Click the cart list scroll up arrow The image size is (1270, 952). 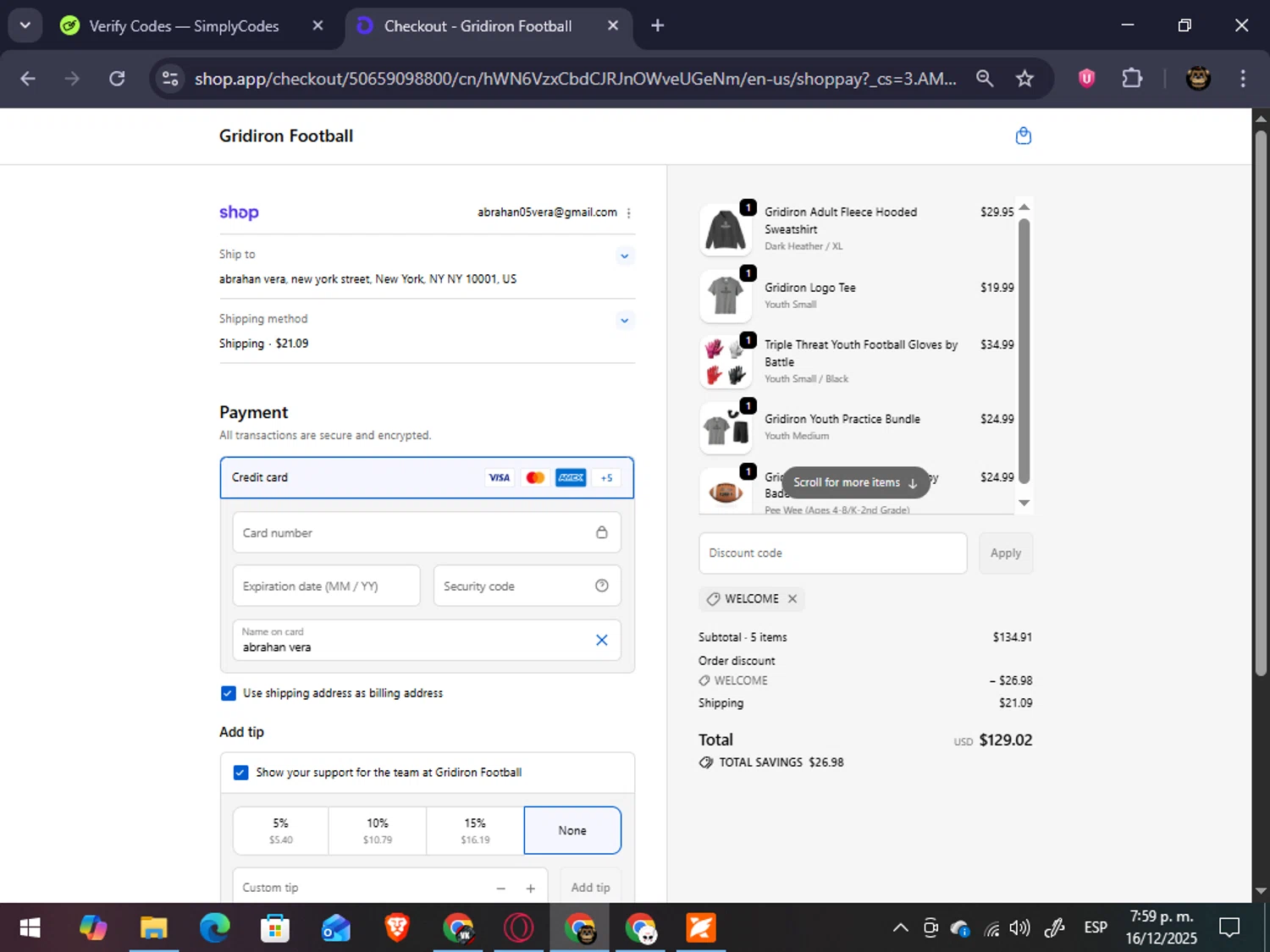coord(1024,207)
